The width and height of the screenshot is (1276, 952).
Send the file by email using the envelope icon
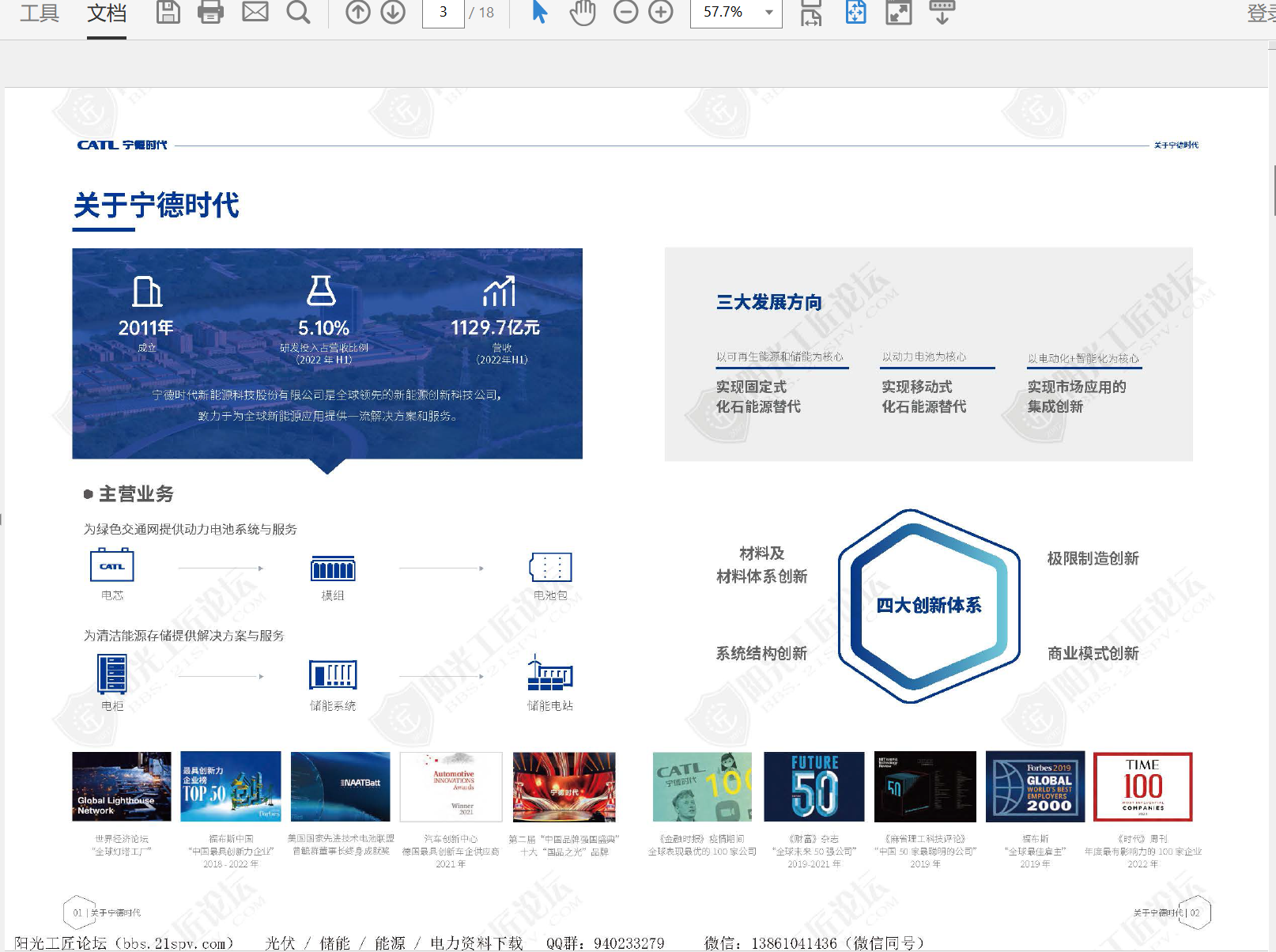tap(255, 12)
